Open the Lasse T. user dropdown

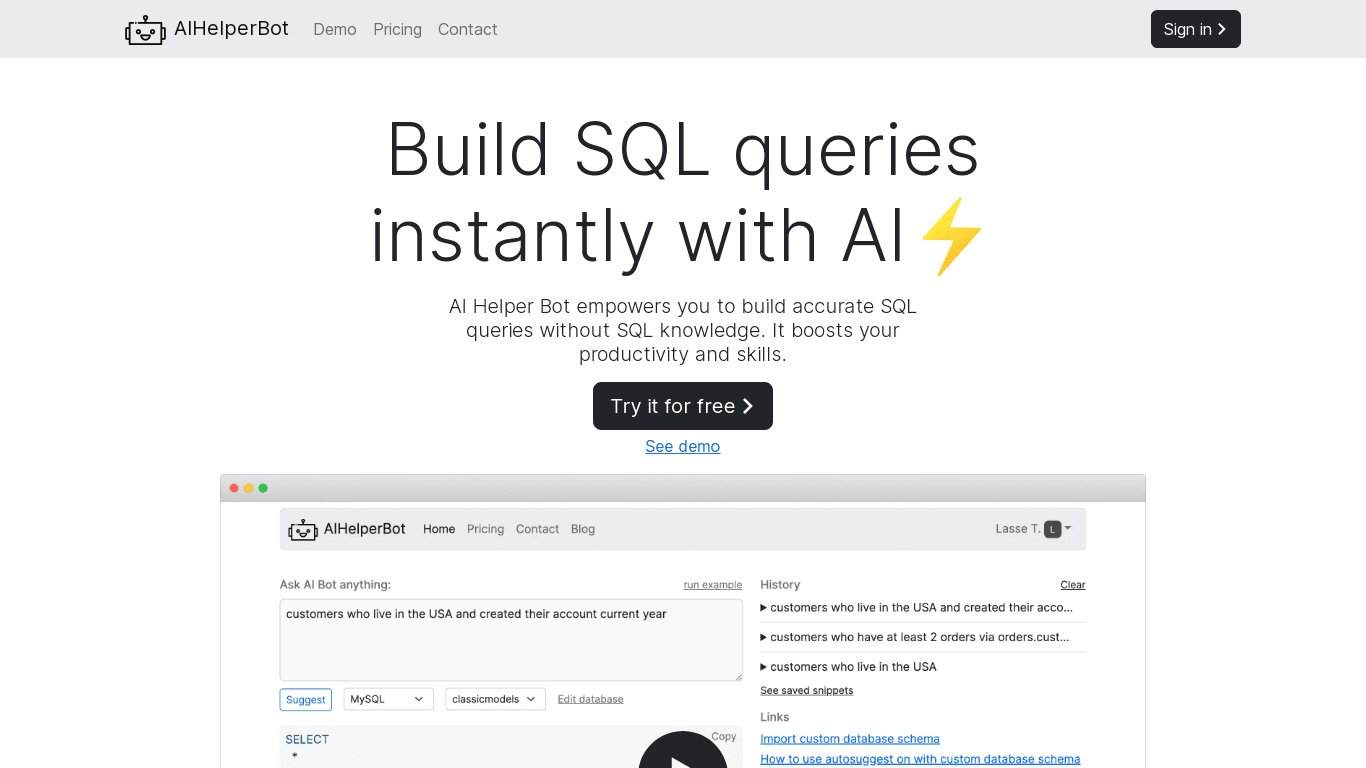tap(1033, 529)
